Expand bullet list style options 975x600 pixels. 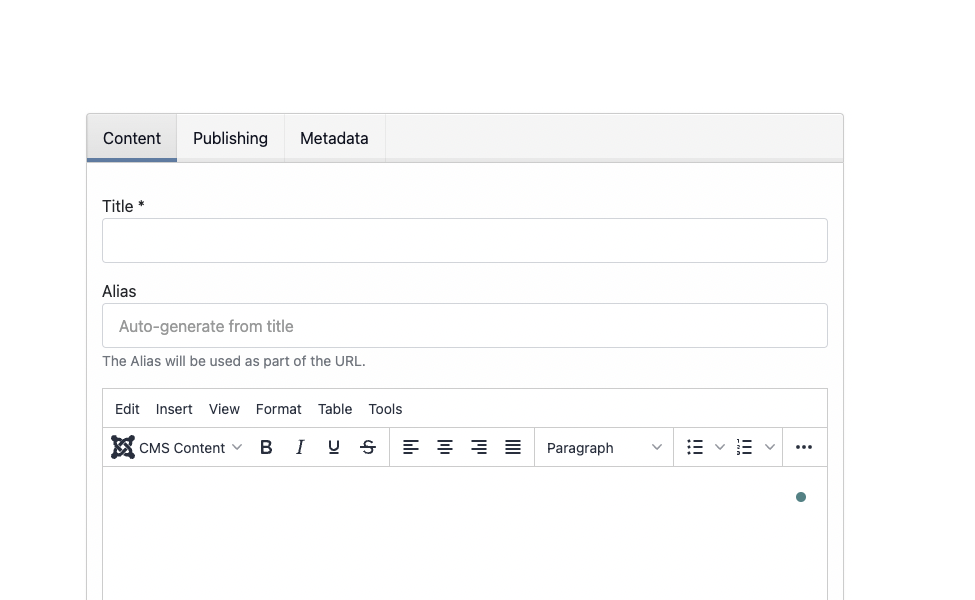[x=720, y=447]
